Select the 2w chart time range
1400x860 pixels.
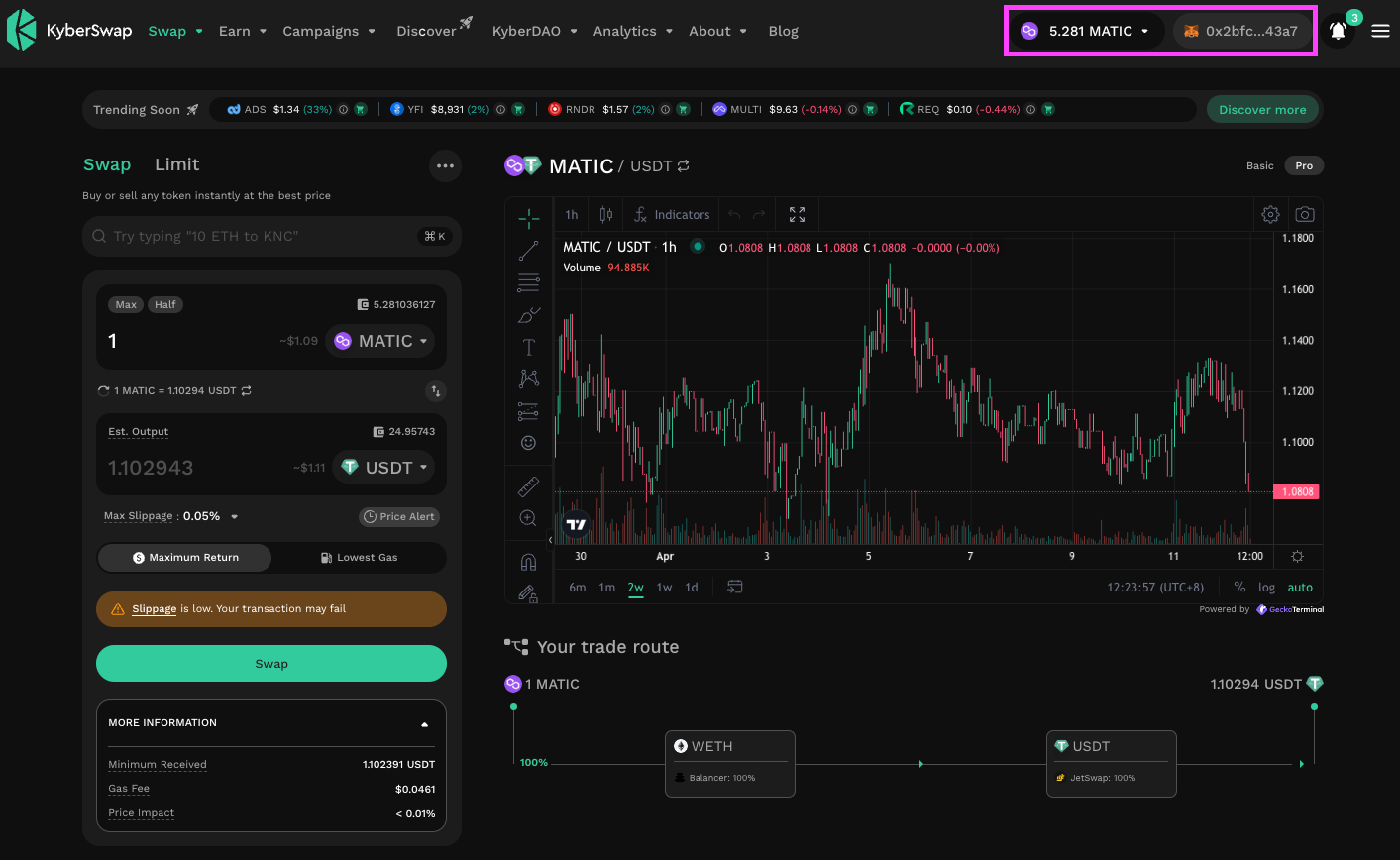point(635,588)
